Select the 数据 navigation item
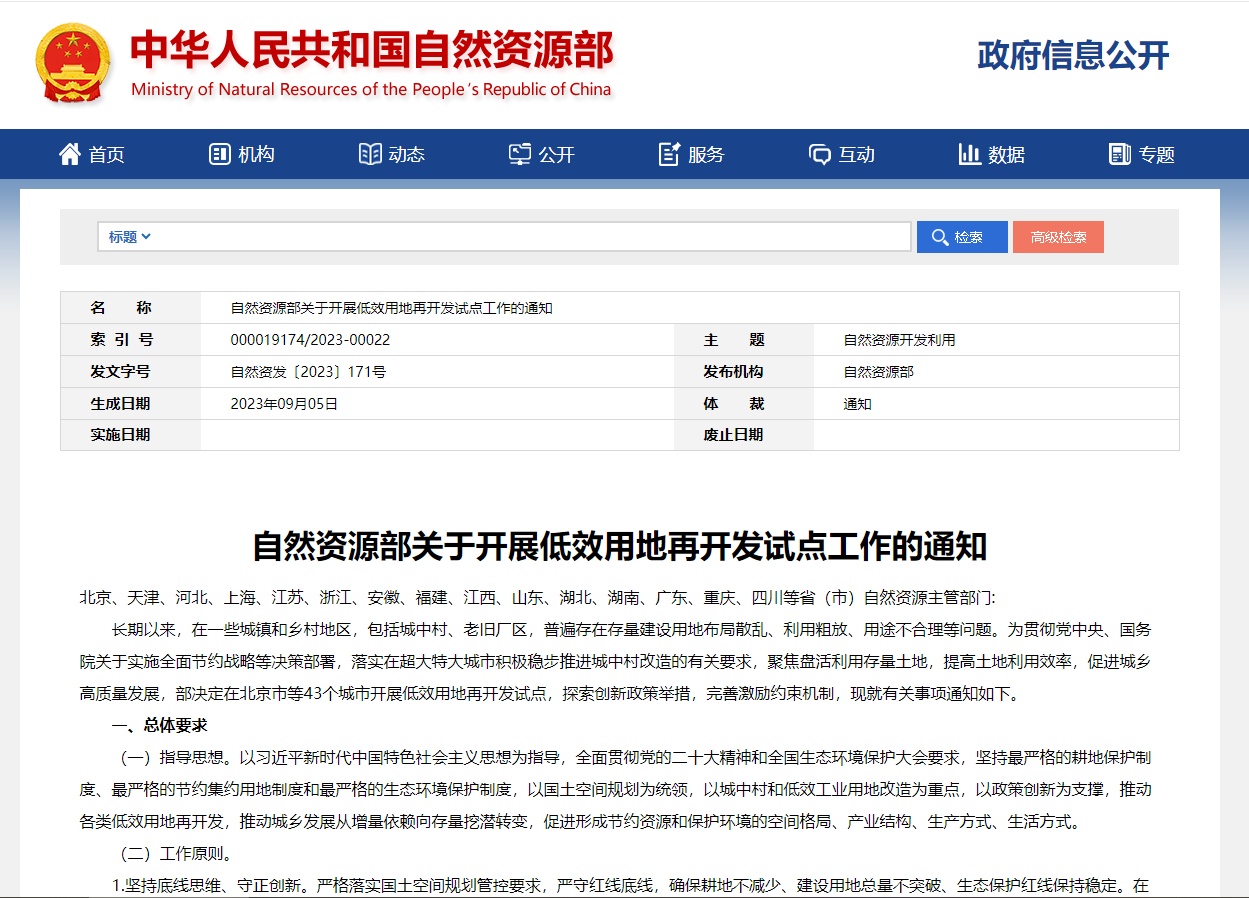The image size is (1249, 898). point(1006,154)
